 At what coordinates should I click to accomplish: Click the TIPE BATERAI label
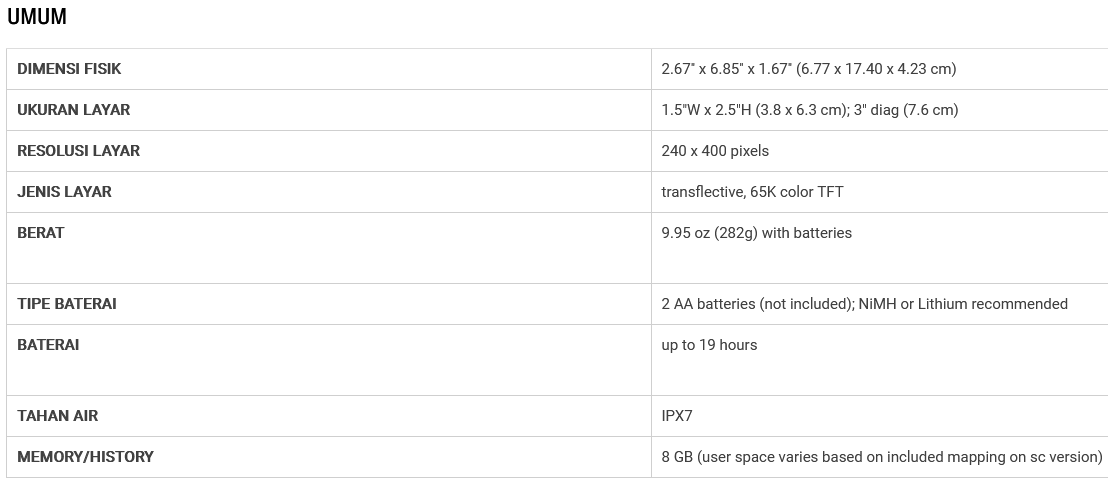67,304
